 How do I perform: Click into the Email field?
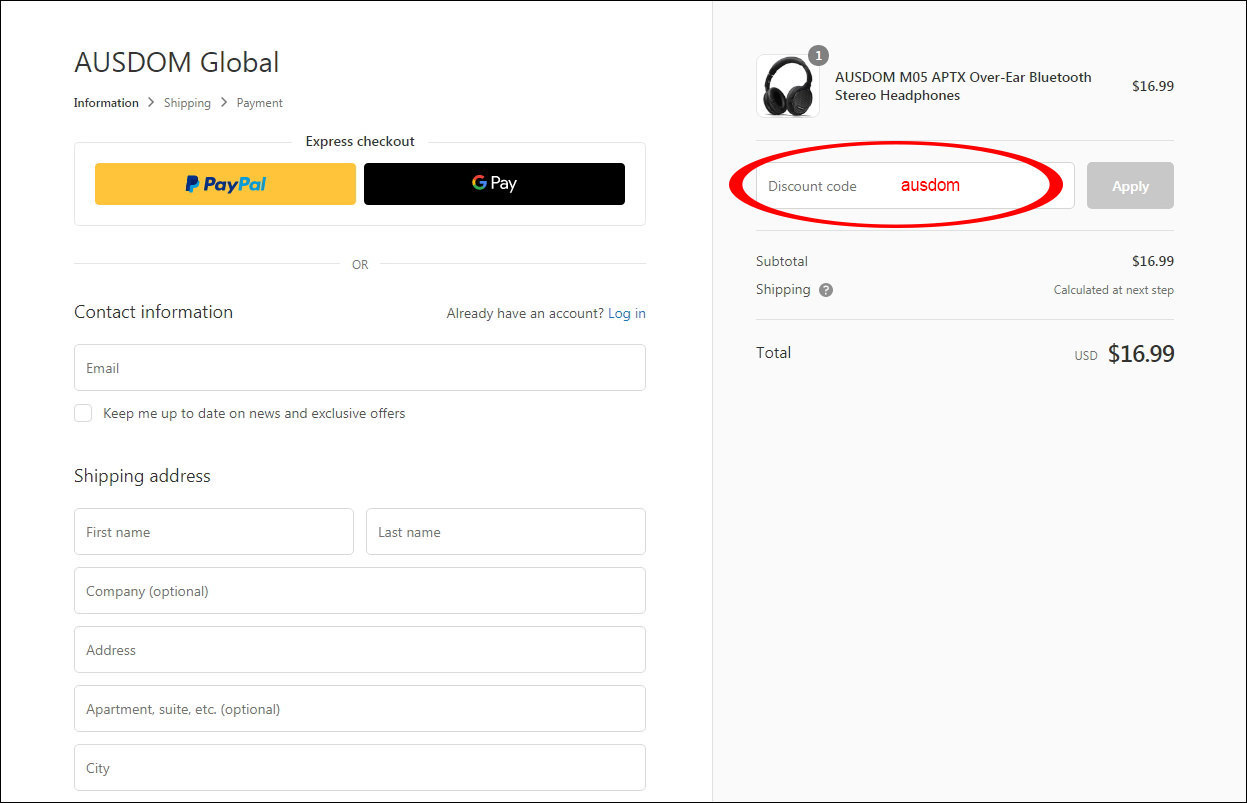coord(360,368)
